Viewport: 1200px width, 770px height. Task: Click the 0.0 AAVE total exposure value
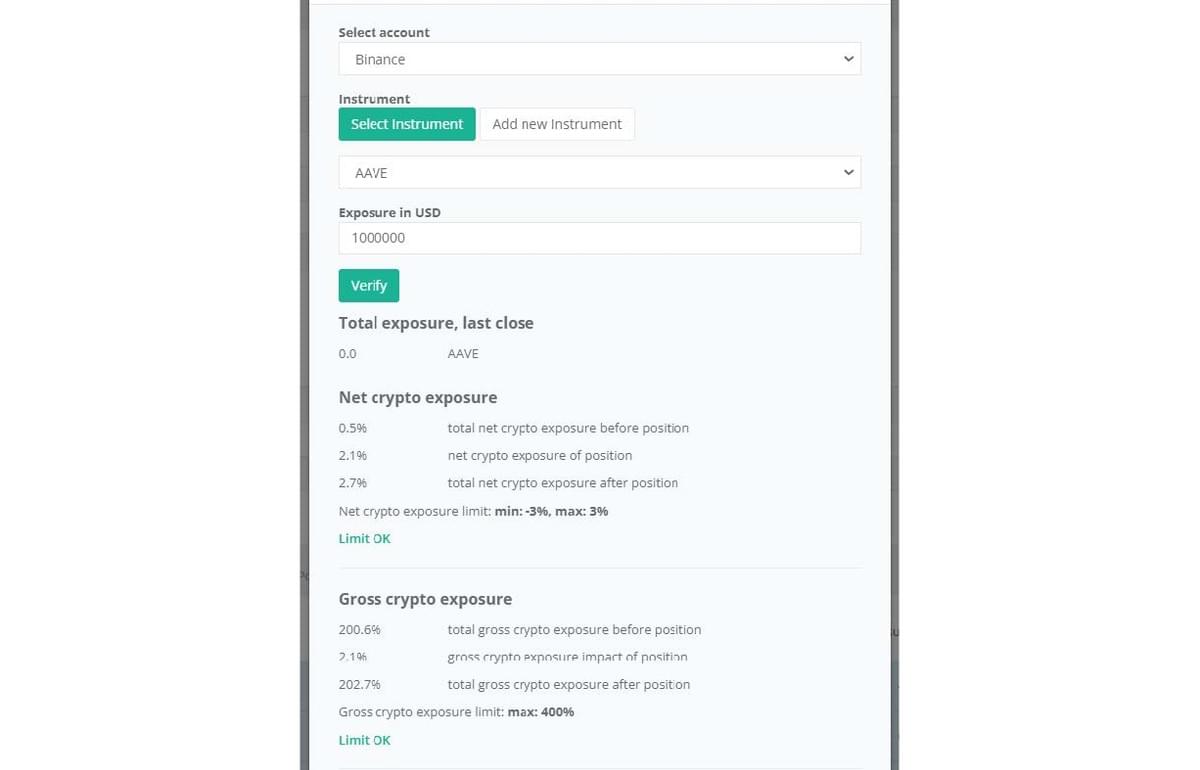click(x=348, y=354)
